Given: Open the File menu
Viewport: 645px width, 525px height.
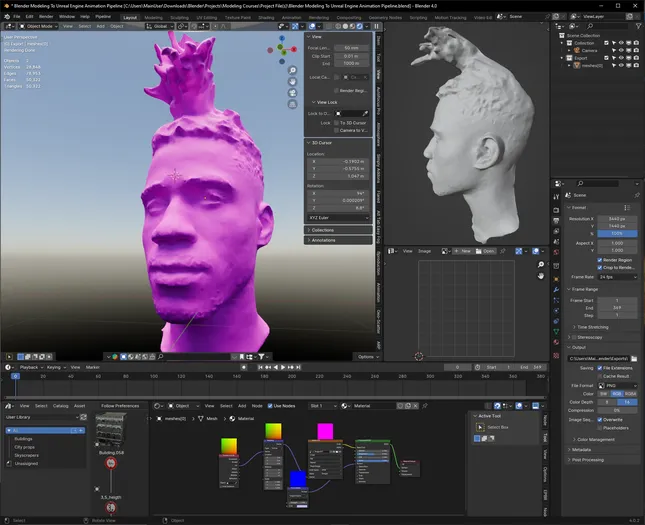Looking at the screenshot, I should [16, 17].
